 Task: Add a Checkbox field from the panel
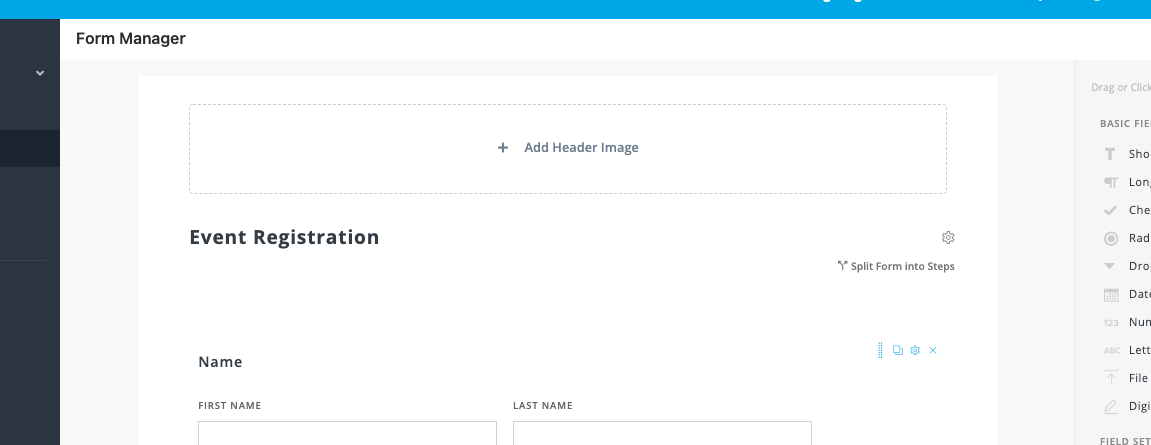(1125, 210)
